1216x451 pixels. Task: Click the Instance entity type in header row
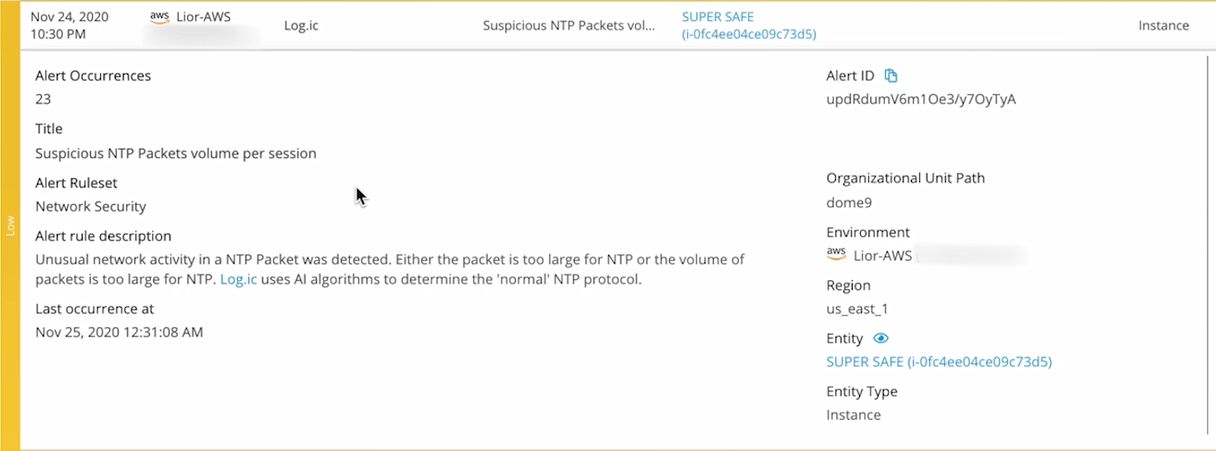1163,26
